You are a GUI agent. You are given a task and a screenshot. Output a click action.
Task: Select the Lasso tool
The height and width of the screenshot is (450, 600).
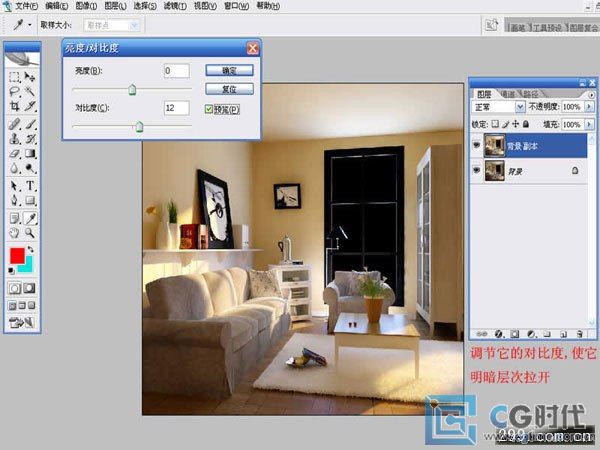point(14,91)
